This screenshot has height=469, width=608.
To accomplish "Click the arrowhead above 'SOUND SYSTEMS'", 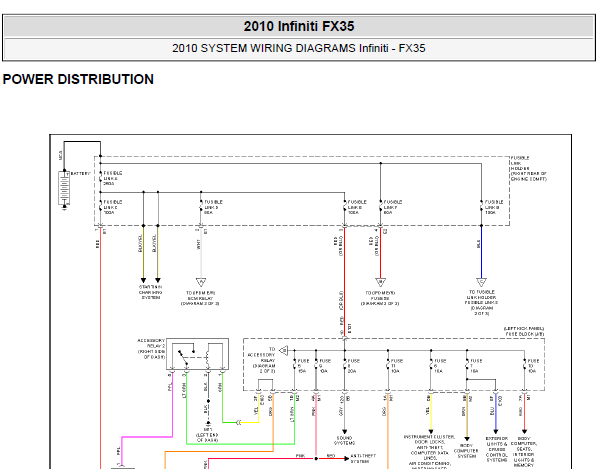I will 344,432.
